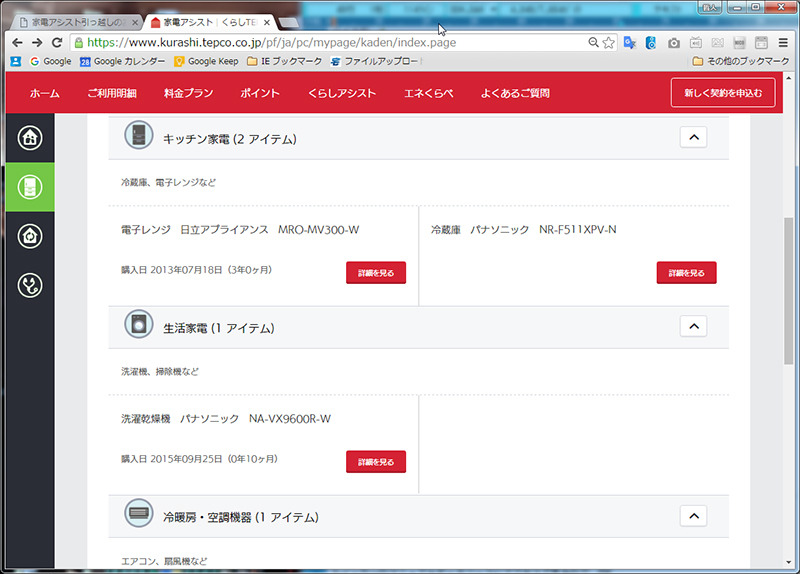This screenshot has width=800, height=574.
Task: Click the green padlock security icon
Action: [x=79, y=42]
